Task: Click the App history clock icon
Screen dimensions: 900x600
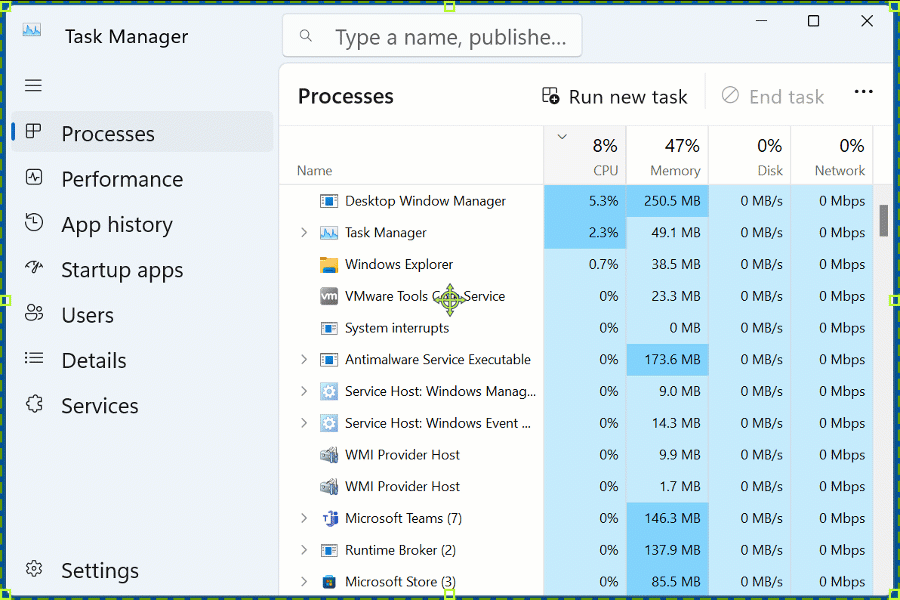Action: (34, 223)
